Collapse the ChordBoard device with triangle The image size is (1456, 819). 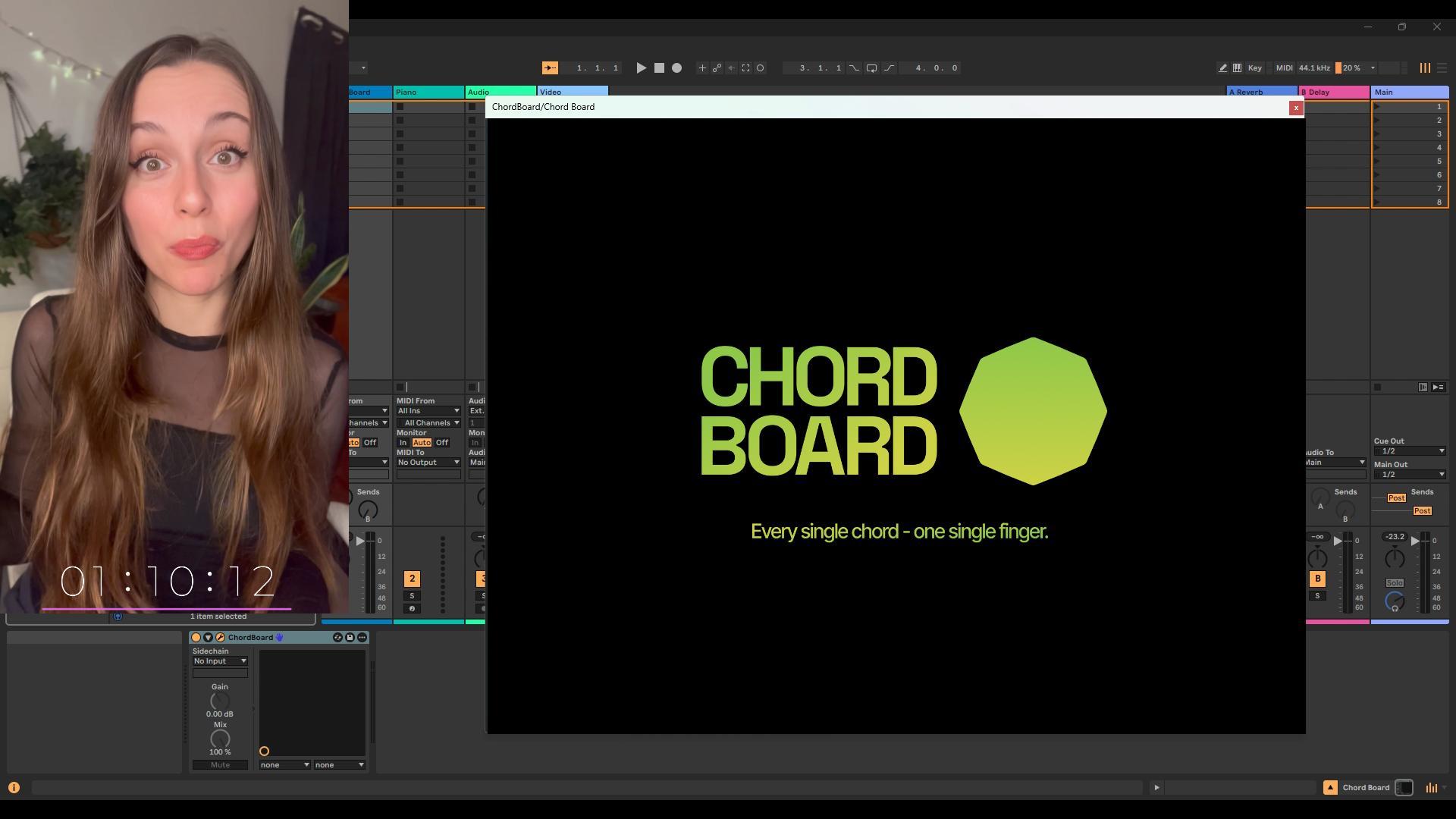point(208,638)
